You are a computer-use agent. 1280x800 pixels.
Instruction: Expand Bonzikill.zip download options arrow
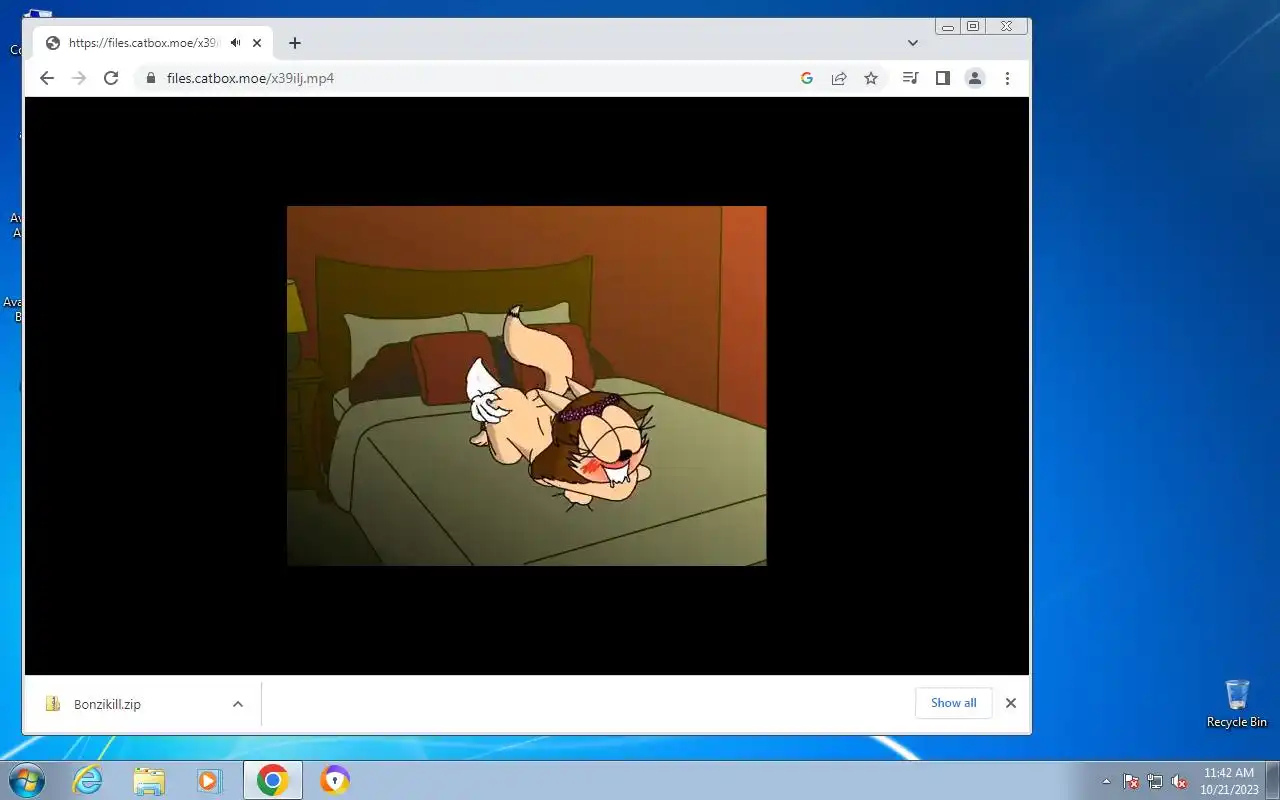(238, 704)
